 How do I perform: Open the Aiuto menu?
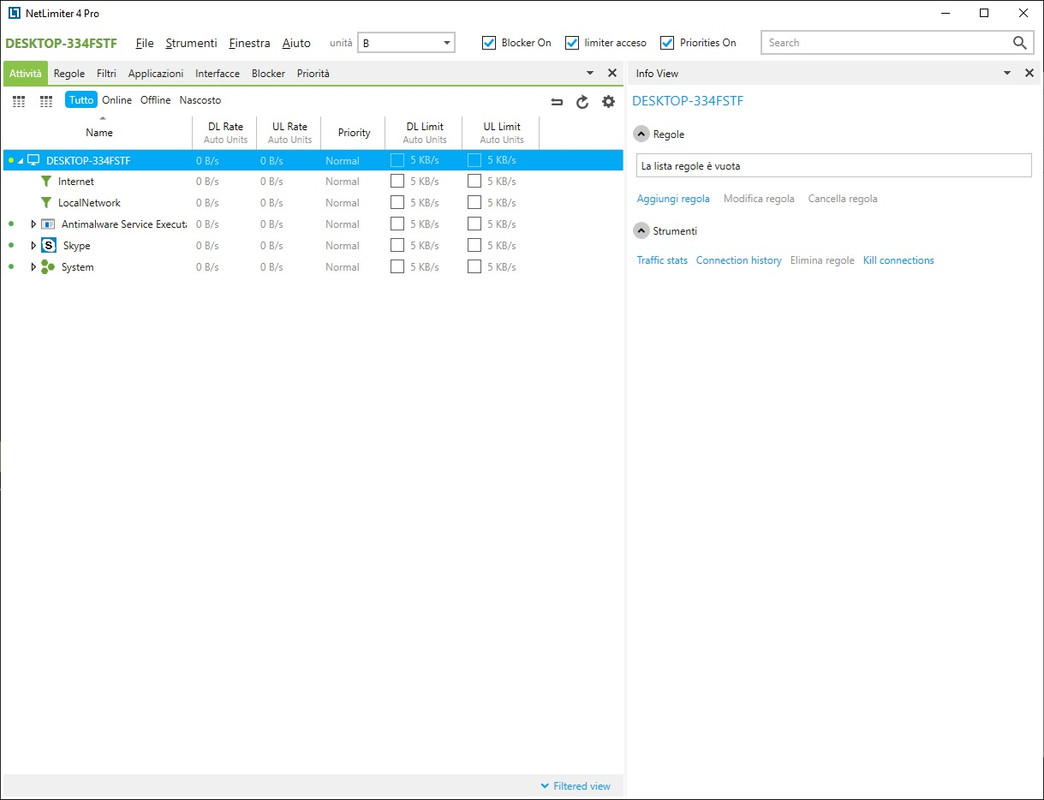coord(296,43)
